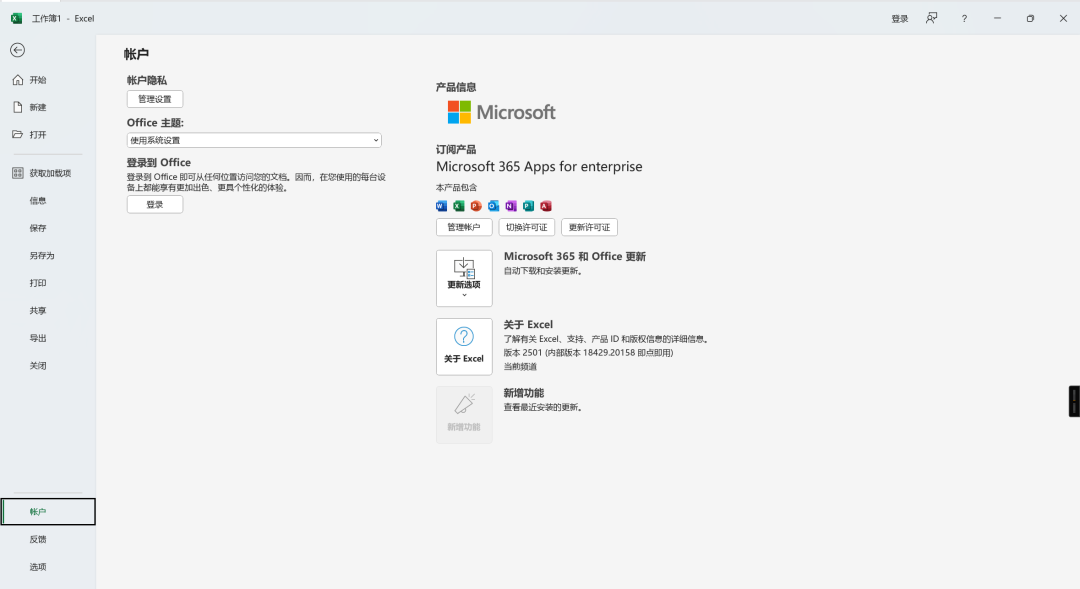Expand the Office 主题 dropdown
Image resolution: width=1080 pixels, height=589 pixels.
pyautogui.click(x=254, y=141)
